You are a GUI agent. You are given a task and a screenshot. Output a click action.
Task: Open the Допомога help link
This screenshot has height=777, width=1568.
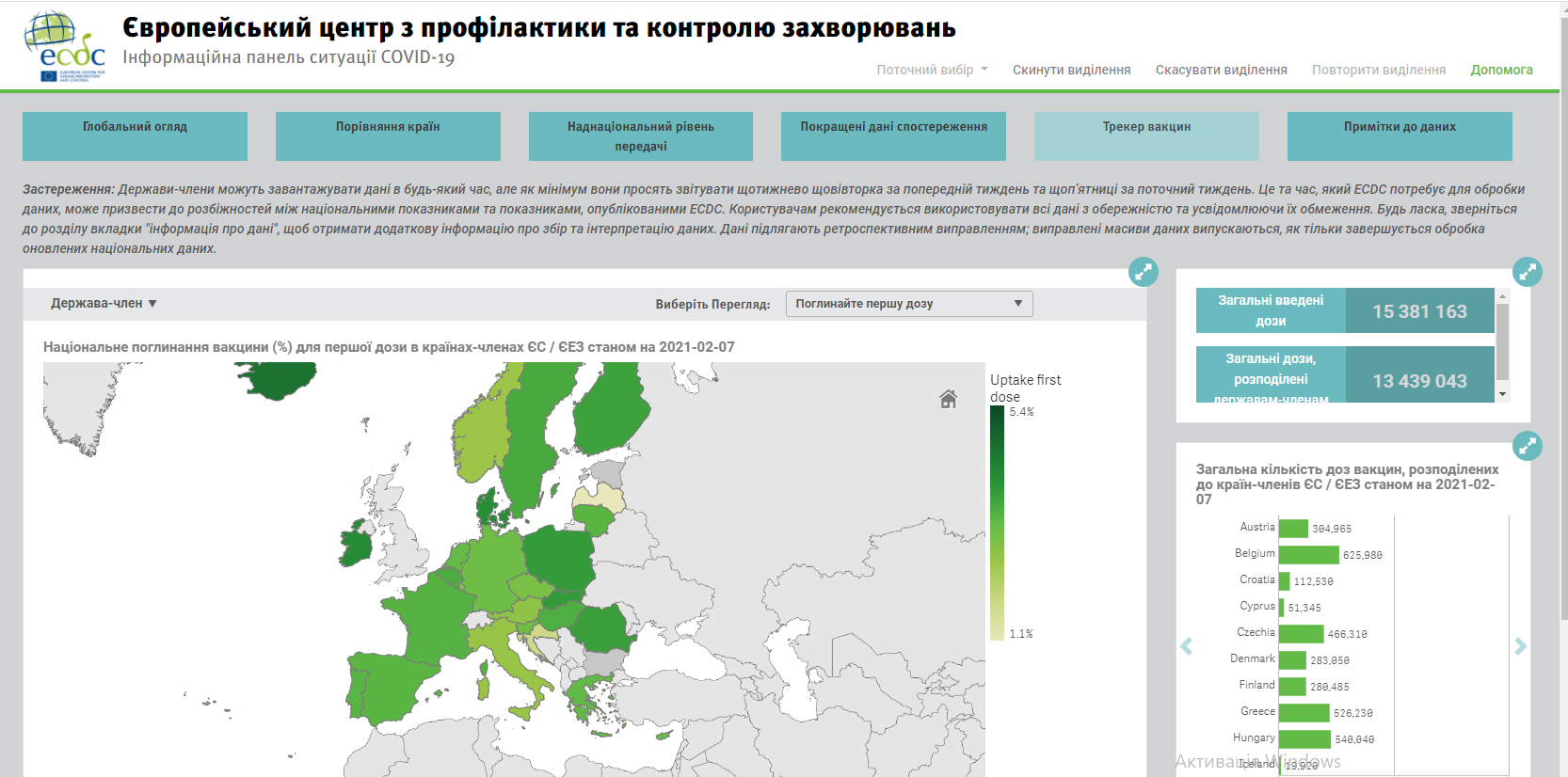(1501, 70)
